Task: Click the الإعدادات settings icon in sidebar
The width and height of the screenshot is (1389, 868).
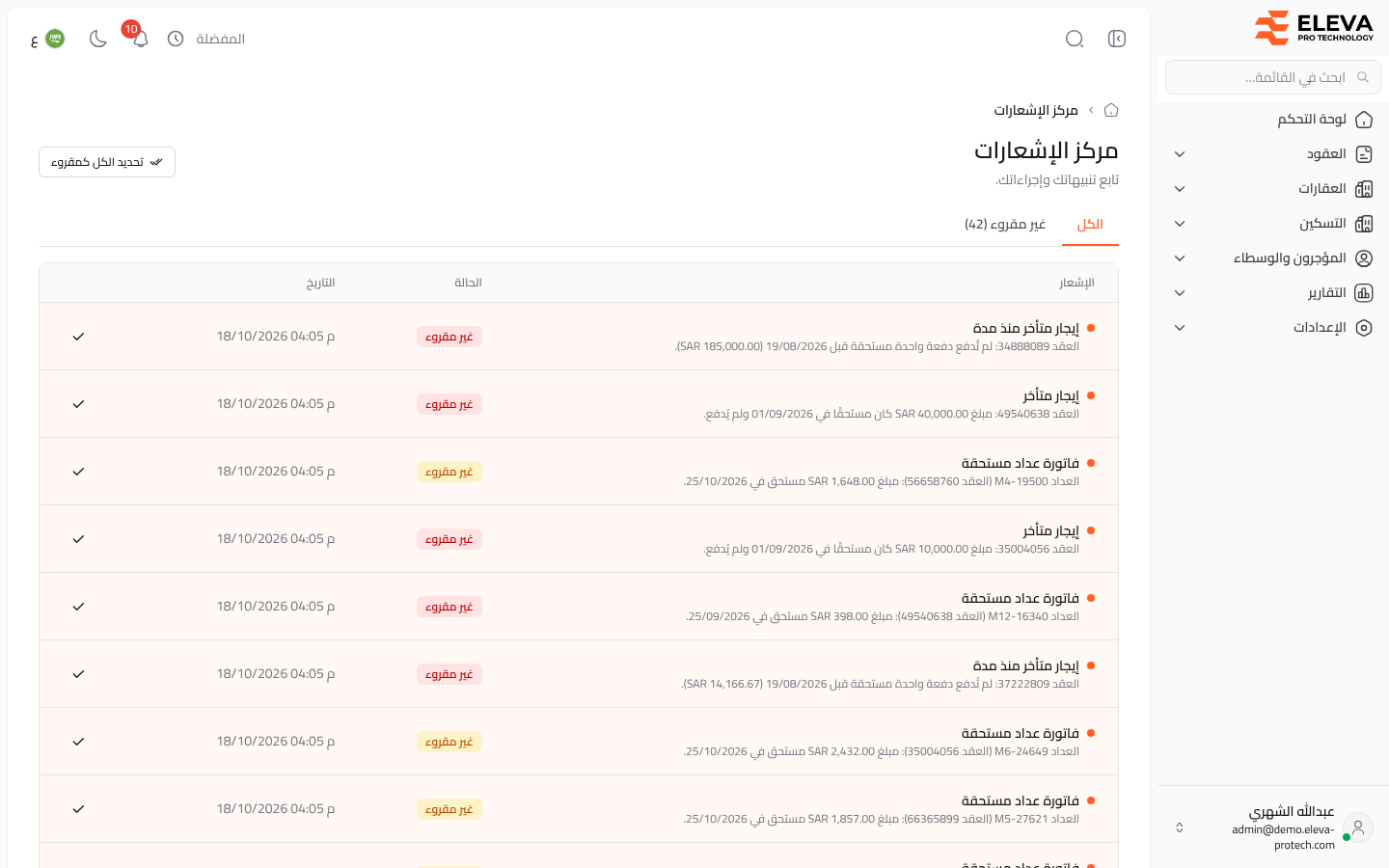Action: coord(1364,328)
